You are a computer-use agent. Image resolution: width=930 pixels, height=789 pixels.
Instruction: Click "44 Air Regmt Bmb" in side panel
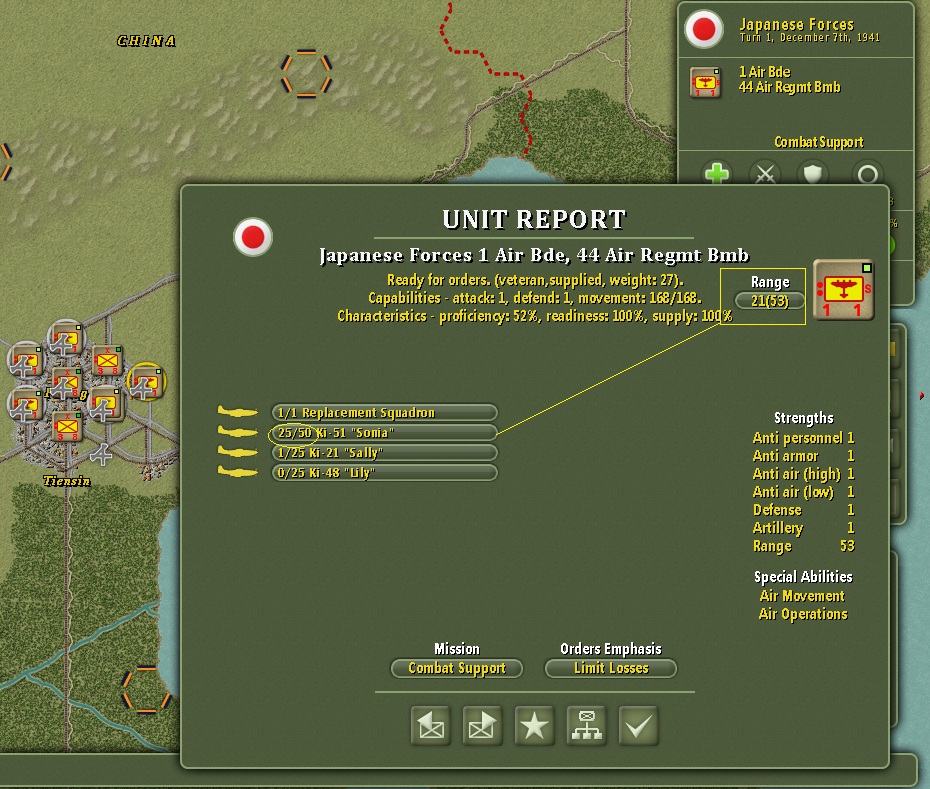pos(789,87)
